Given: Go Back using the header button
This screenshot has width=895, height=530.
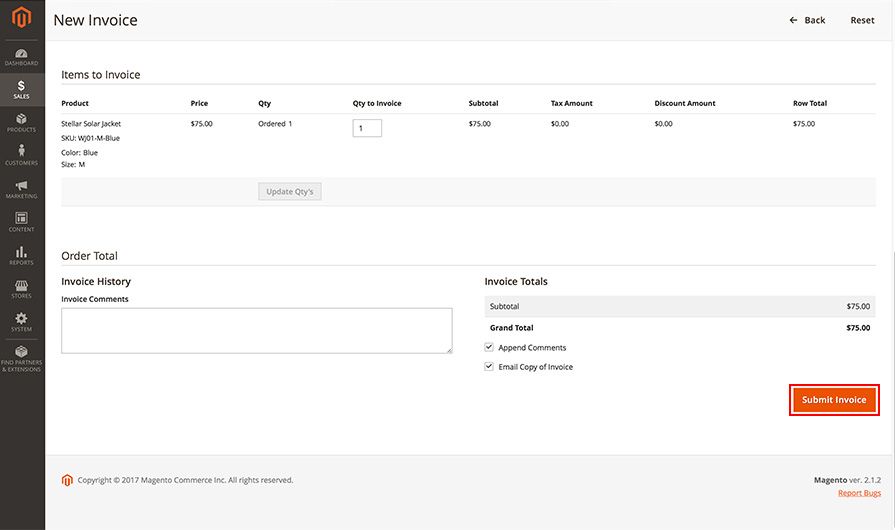Looking at the screenshot, I should point(807,20).
